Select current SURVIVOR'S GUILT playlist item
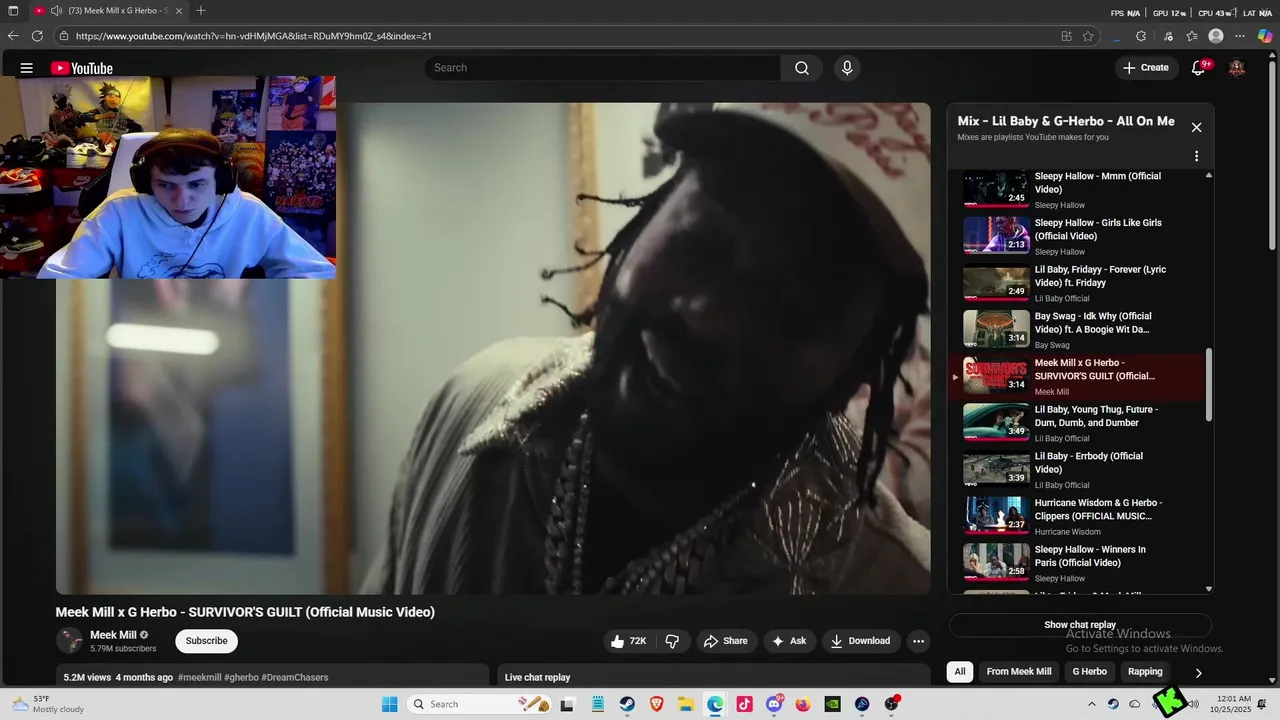Screen dimensions: 1280x720 (1075, 377)
